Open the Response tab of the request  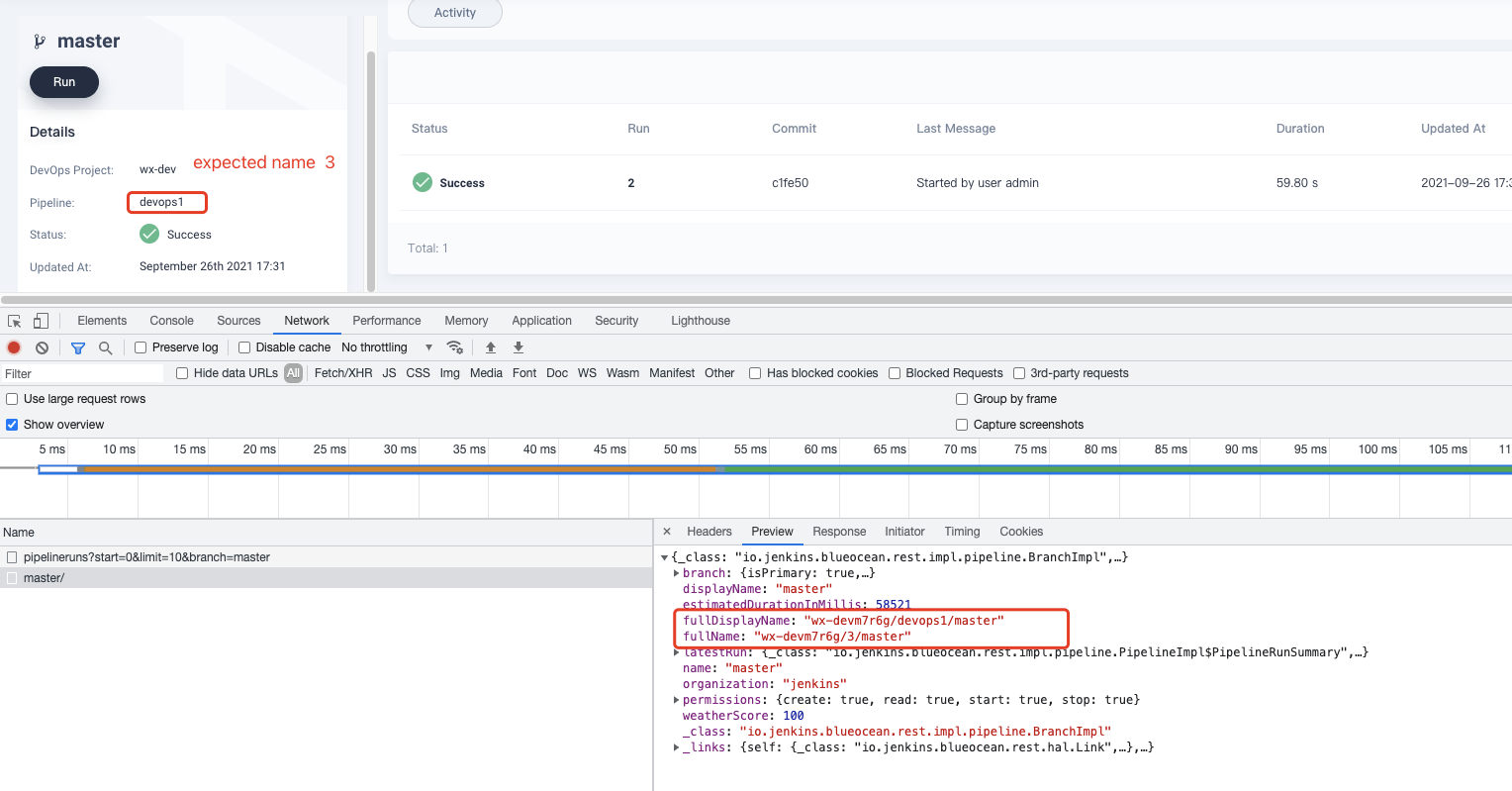point(838,532)
